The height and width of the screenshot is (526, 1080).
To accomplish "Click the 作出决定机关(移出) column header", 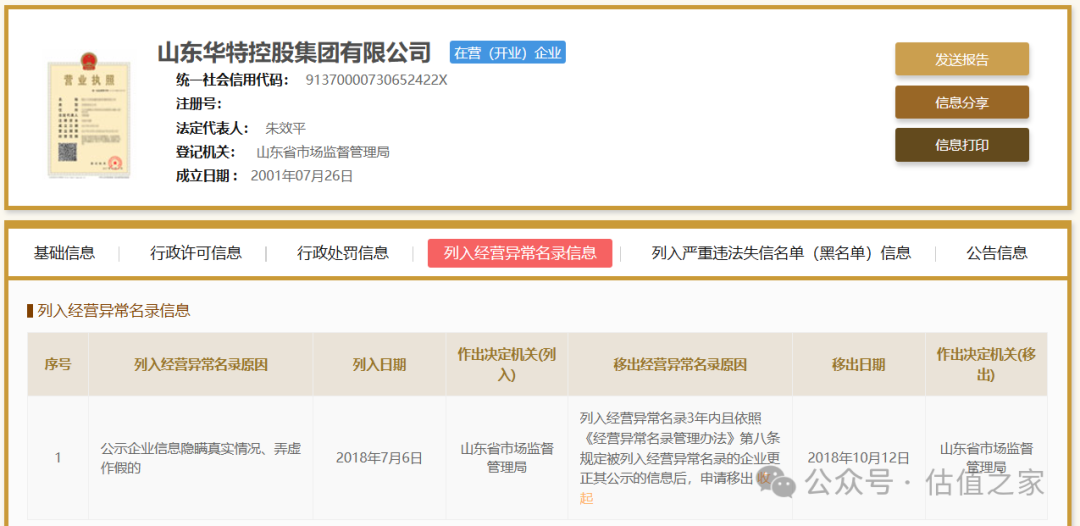I will 986,365.
